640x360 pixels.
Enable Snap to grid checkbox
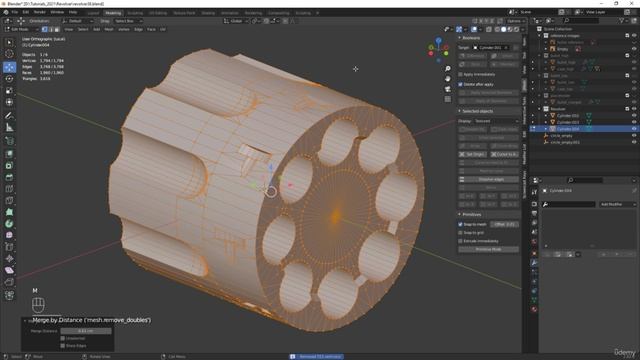pyautogui.click(x=460, y=233)
